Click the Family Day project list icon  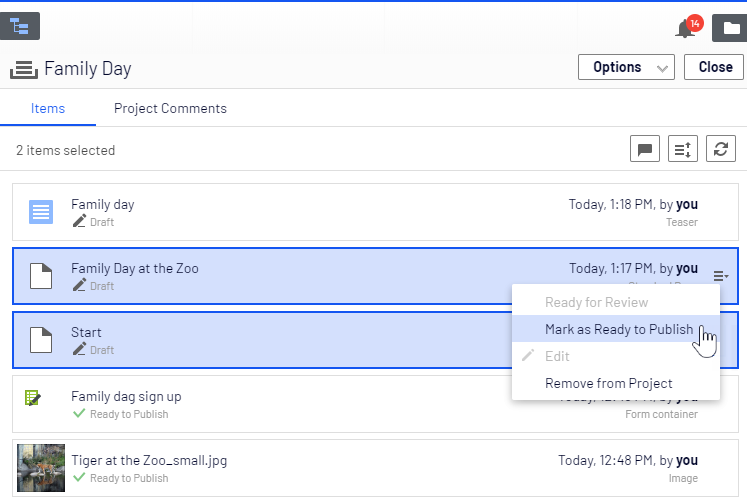click(24, 69)
